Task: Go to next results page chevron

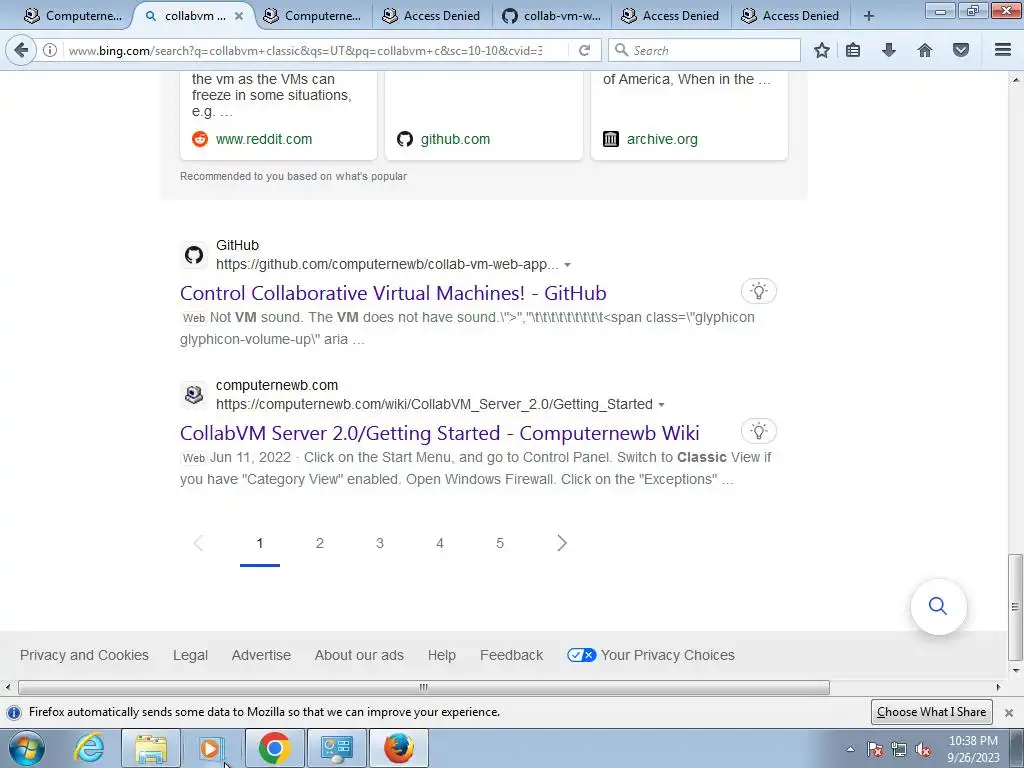Action: pos(562,543)
